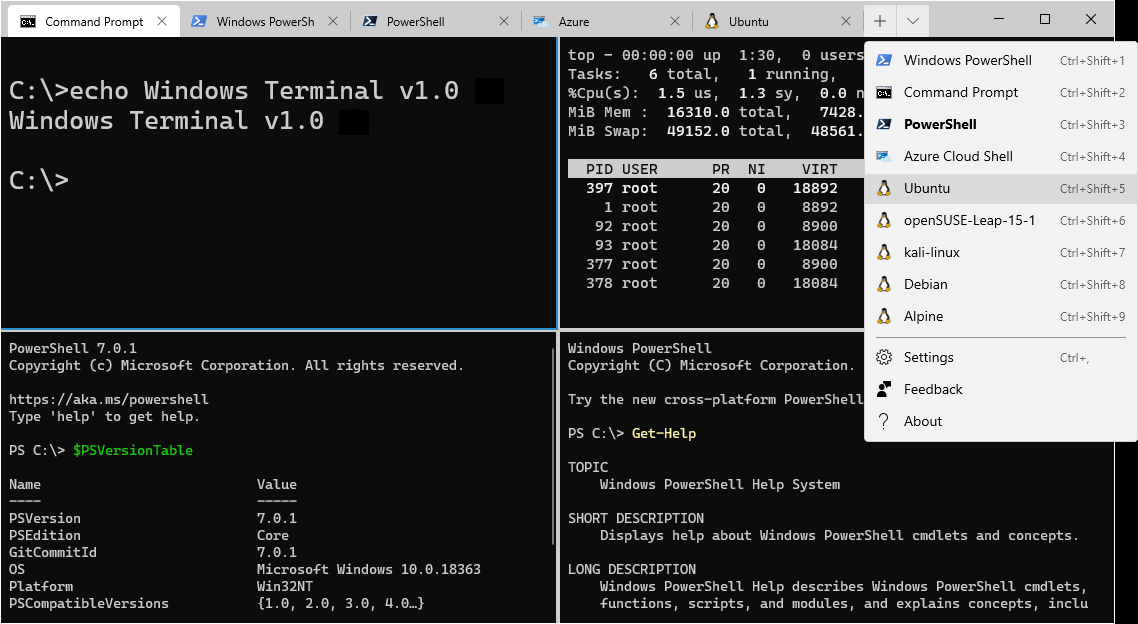Open a new tab with the plus button
The image size is (1138, 624).
pyautogui.click(x=879, y=19)
